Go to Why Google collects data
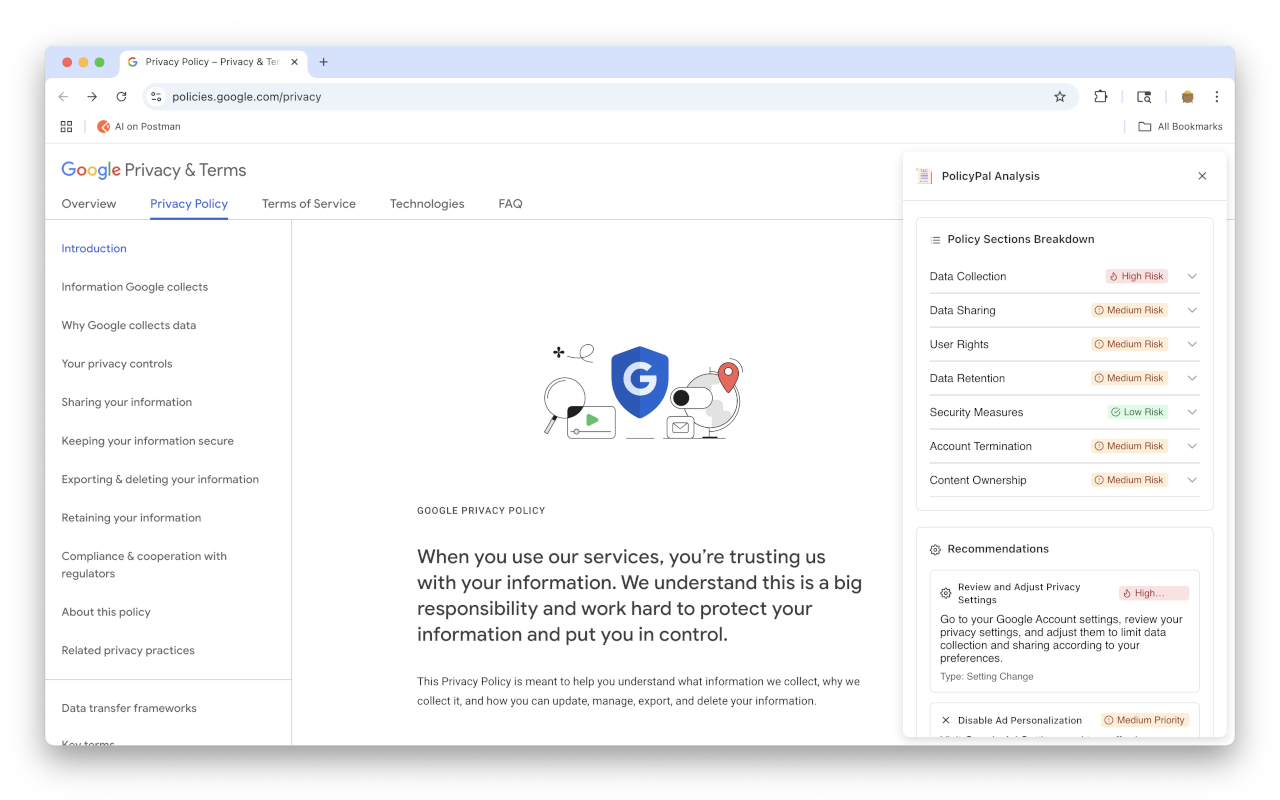 pyautogui.click(x=129, y=326)
